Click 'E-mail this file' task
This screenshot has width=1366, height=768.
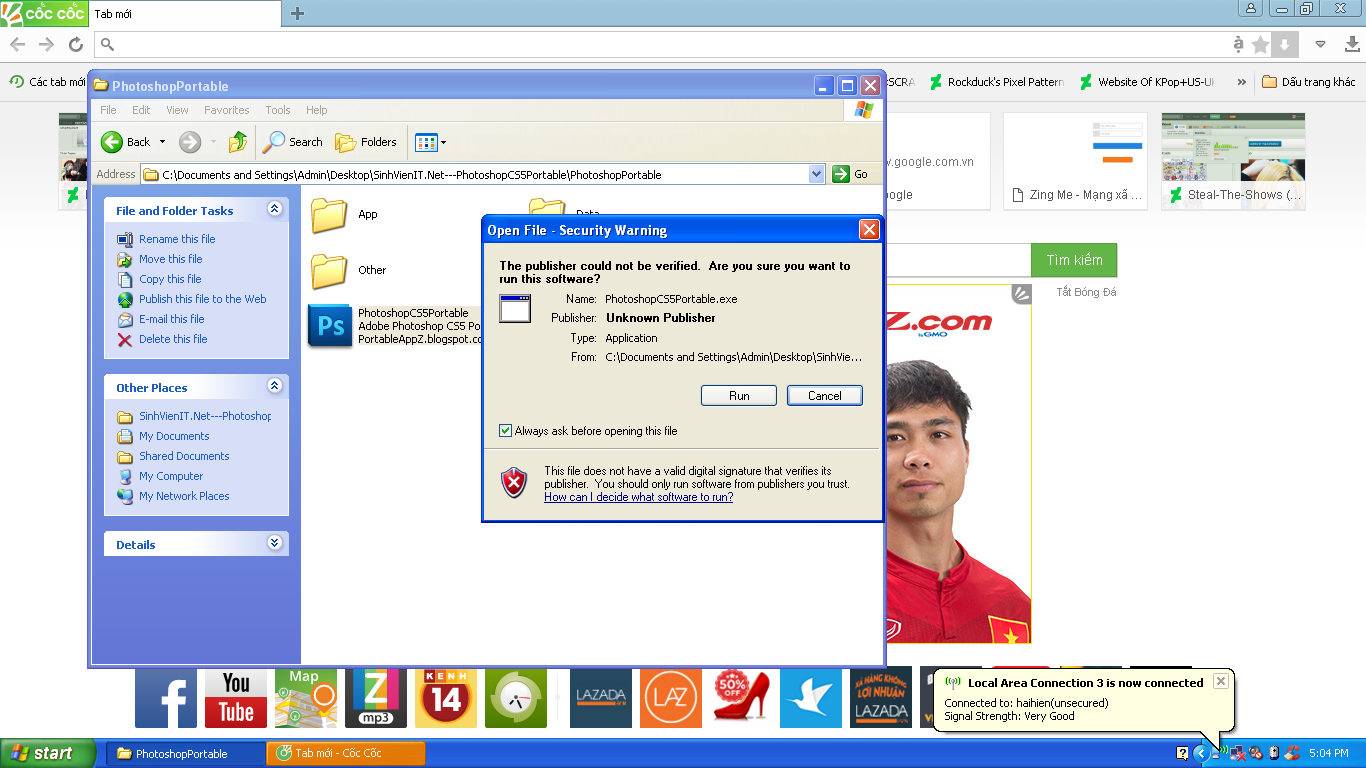(x=172, y=319)
